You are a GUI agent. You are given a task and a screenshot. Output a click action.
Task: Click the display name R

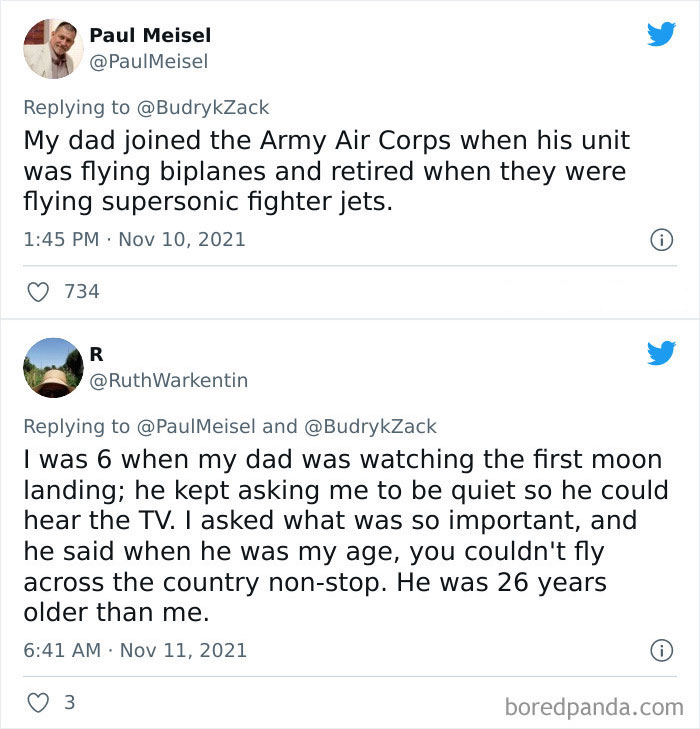tap(97, 354)
